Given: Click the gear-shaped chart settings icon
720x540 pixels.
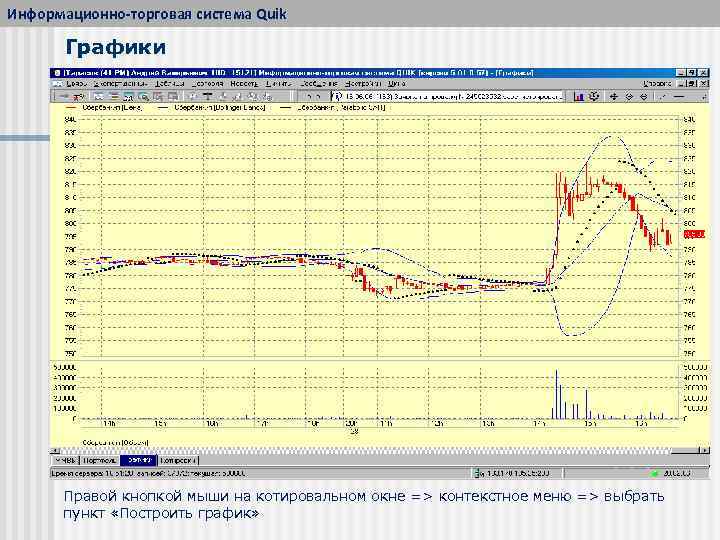Looking at the screenshot, I should point(594,96).
